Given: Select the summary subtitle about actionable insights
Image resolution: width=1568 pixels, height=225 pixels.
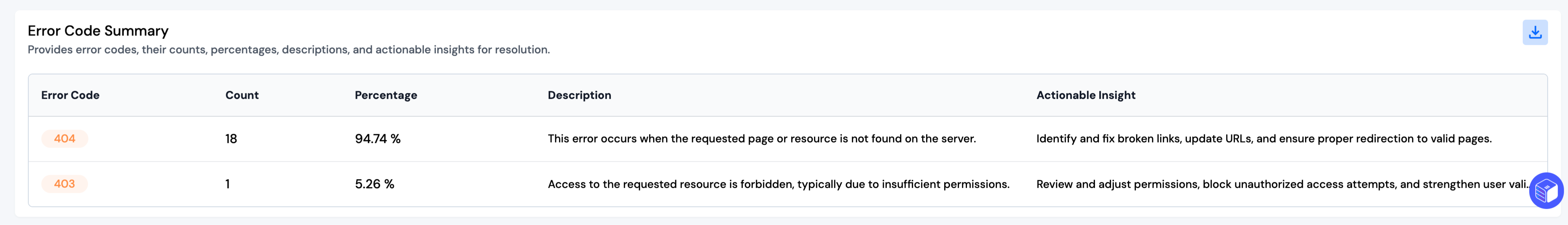Looking at the screenshot, I should 289,50.
